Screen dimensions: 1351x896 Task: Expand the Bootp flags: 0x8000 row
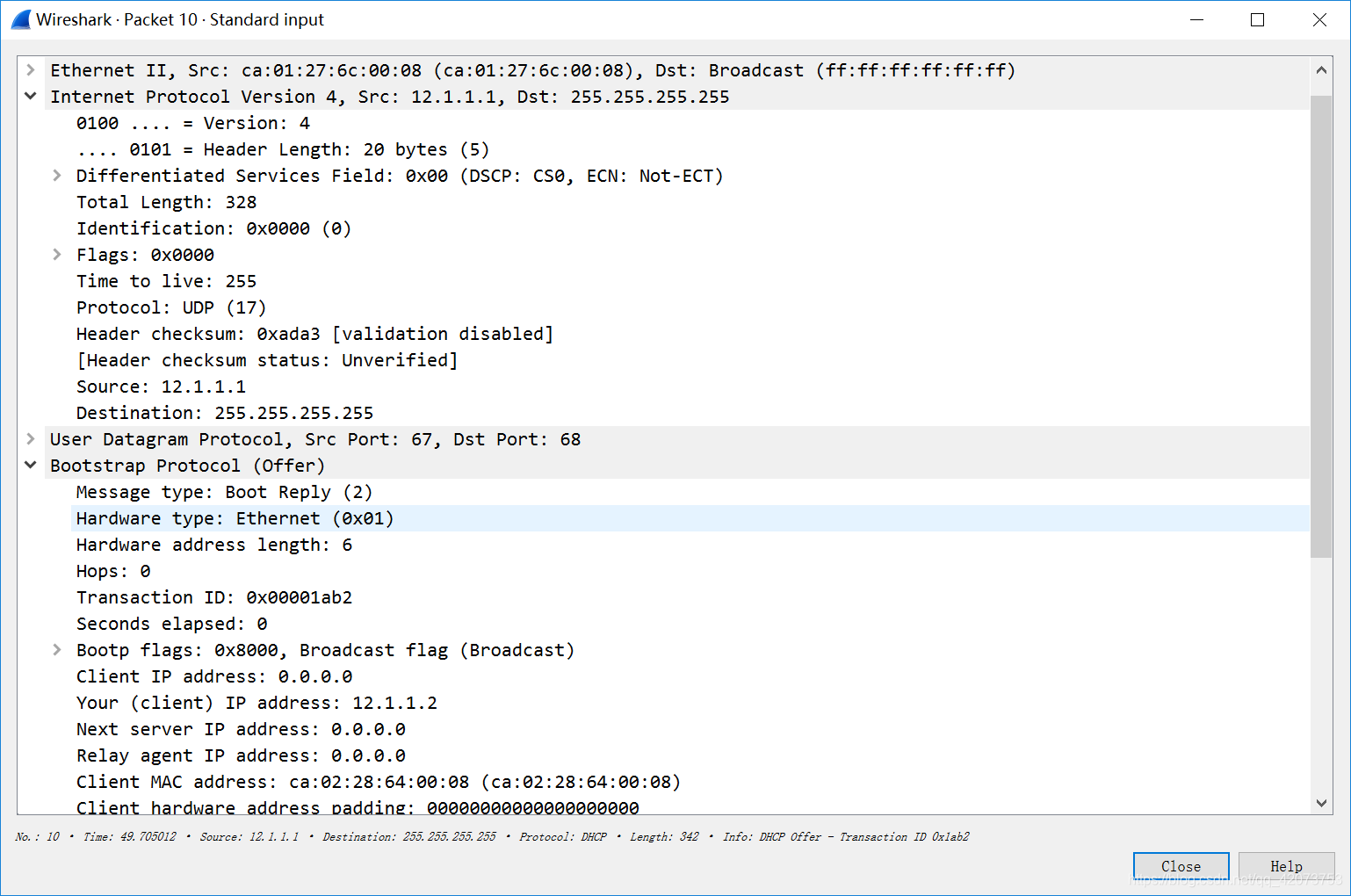point(57,650)
